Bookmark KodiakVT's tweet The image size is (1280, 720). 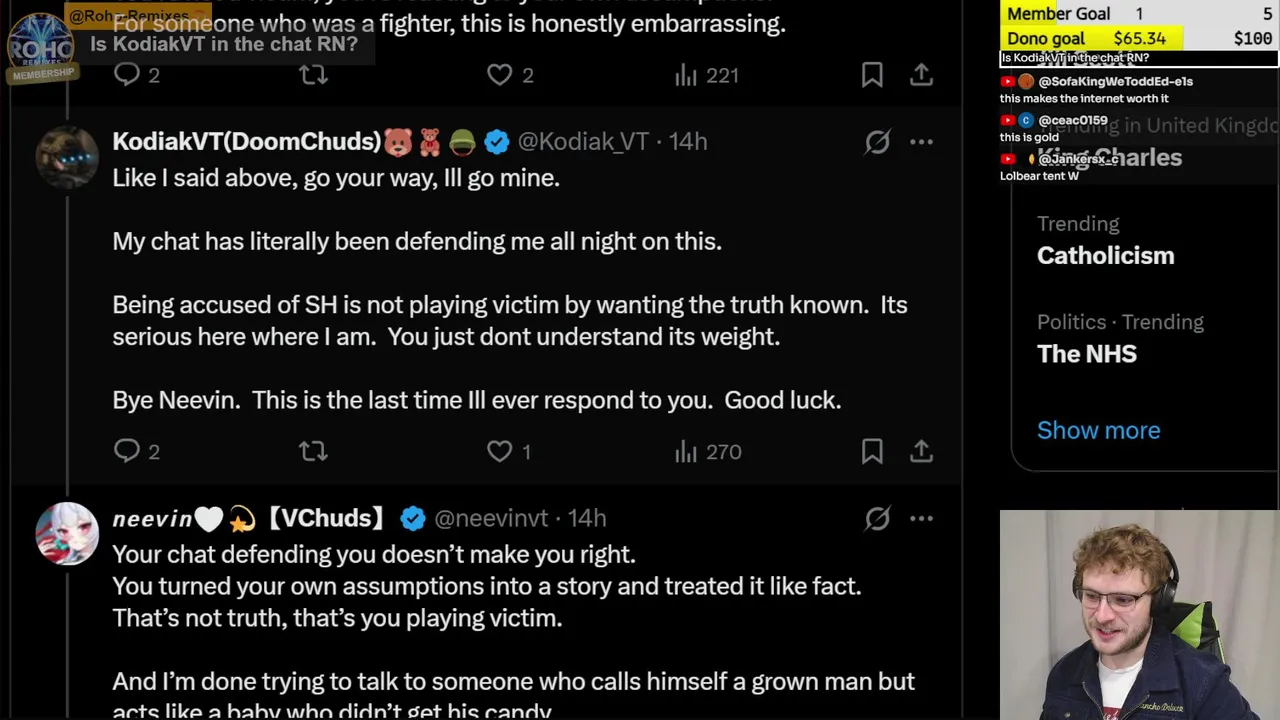pos(872,451)
